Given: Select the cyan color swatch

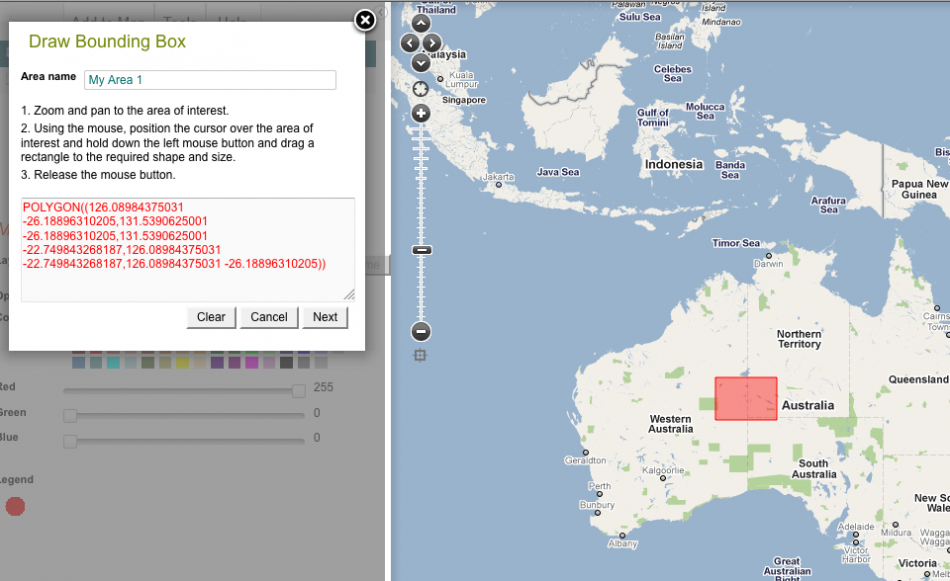Looking at the screenshot, I should 113,362.
